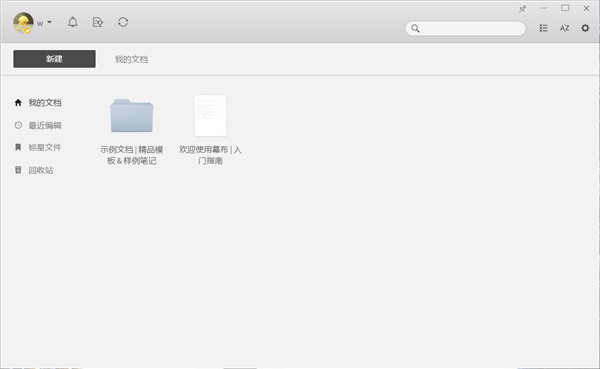Expand the account dropdown arrow next to w
Viewport: 600px width, 369px height.
point(49,22)
